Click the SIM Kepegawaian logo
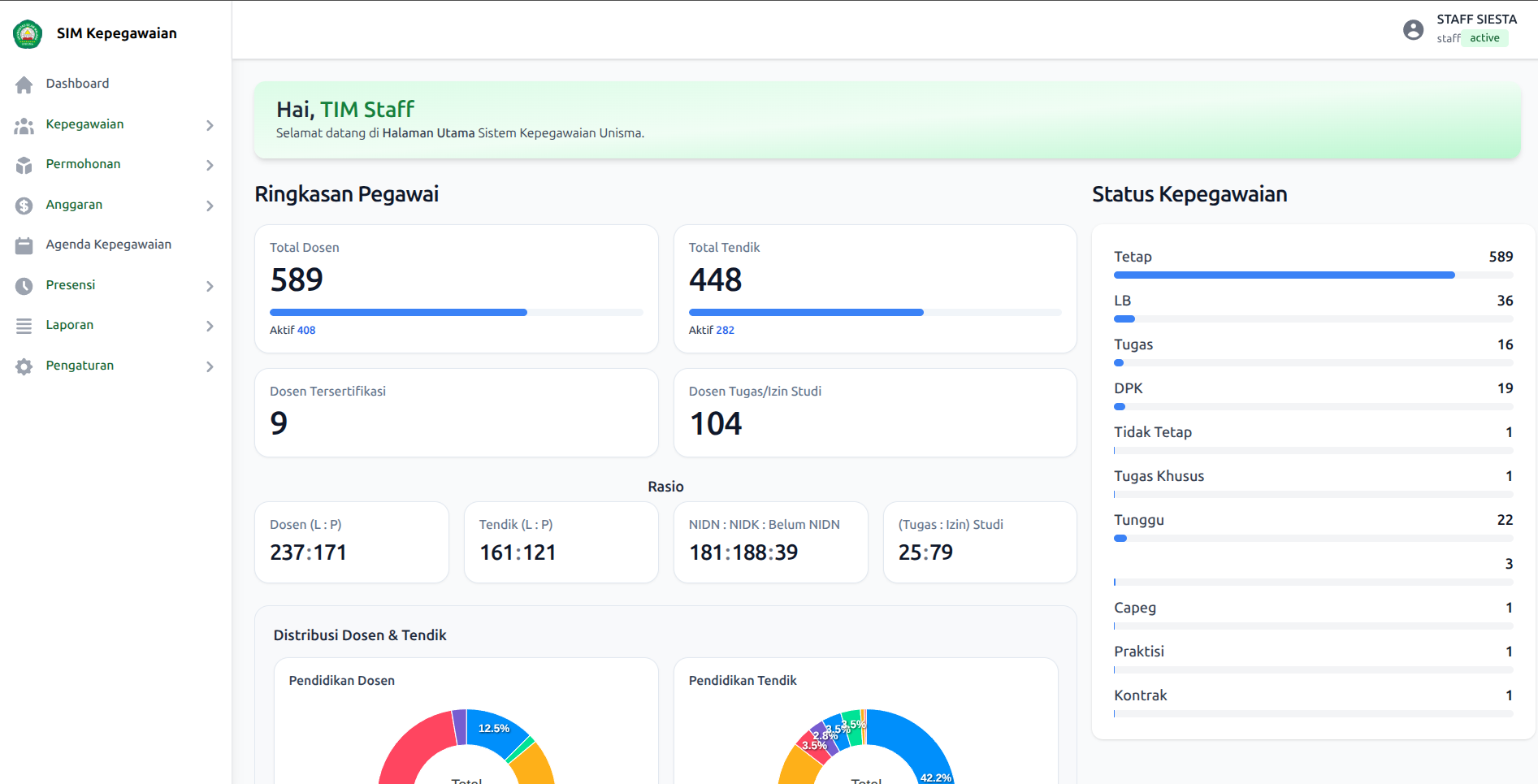Screen dimensions: 1538x784 (x=28, y=34)
